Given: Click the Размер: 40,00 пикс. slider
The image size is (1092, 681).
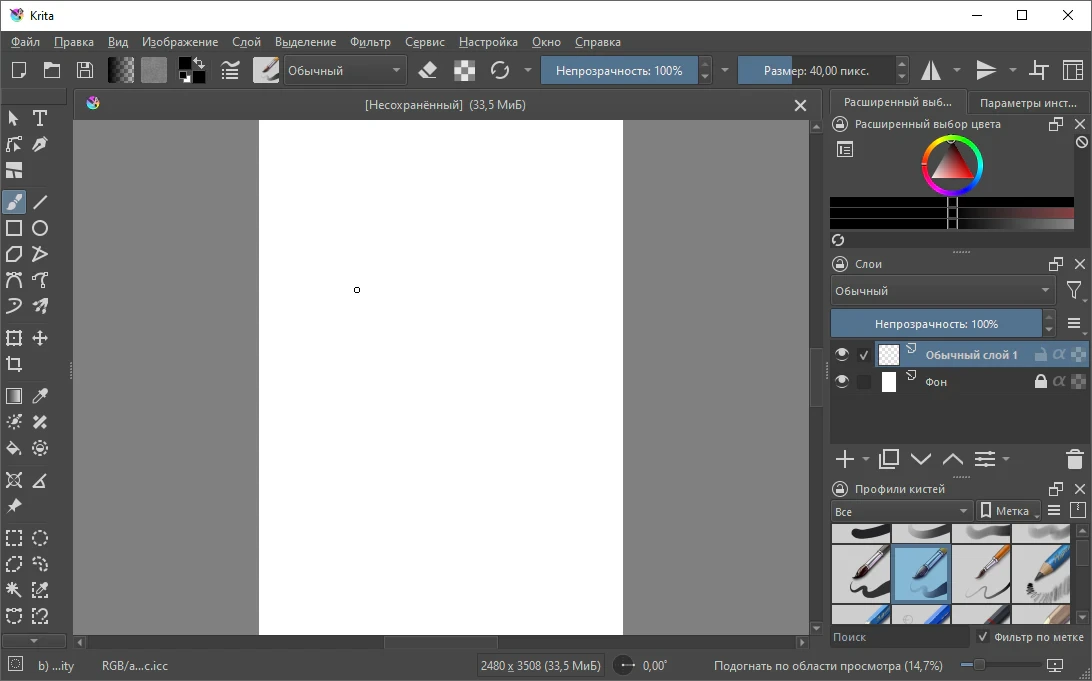Looking at the screenshot, I should tap(816, 70).
